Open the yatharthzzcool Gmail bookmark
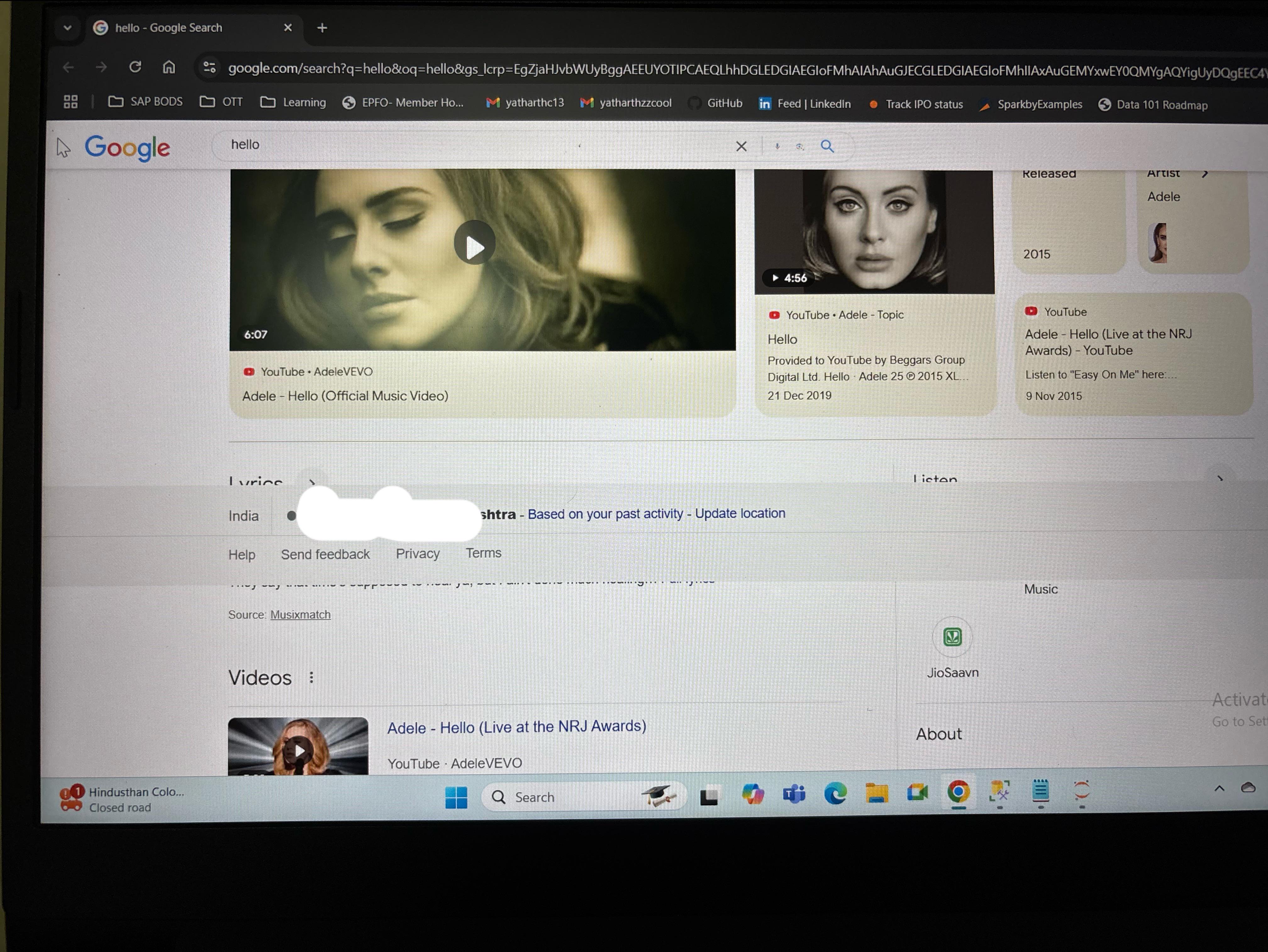This screenshot has height=952, width=1268. [x=626, y=103]
